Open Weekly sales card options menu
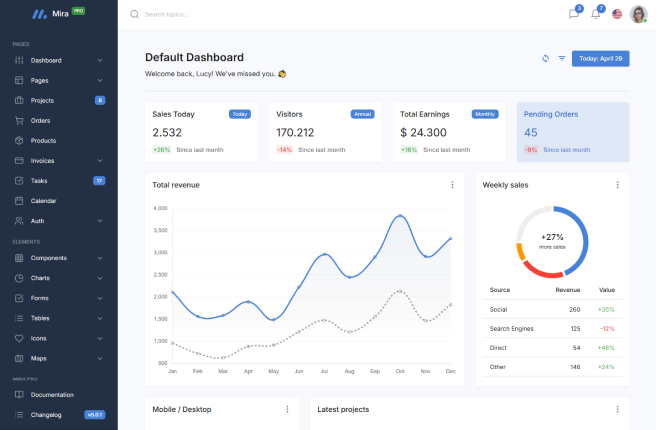This screenshot has height=430, width=656. 618,184
